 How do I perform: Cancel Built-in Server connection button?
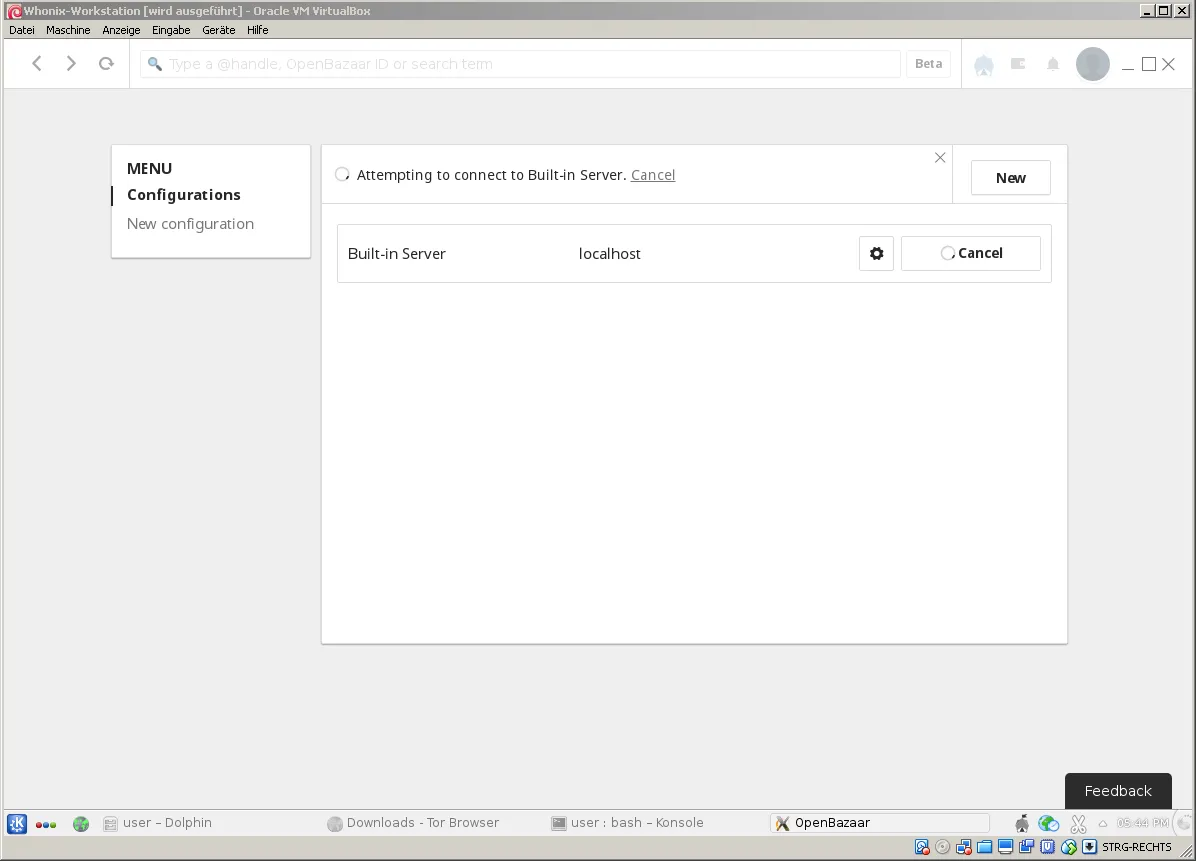(970, 253)
